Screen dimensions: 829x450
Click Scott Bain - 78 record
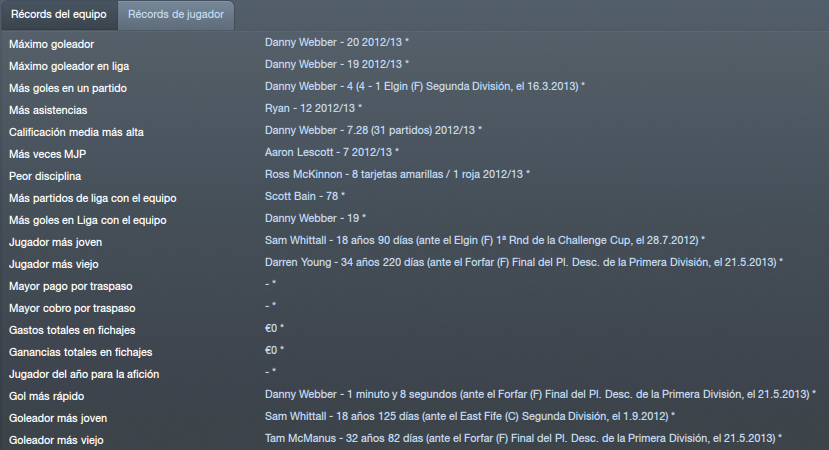point(305,196)
